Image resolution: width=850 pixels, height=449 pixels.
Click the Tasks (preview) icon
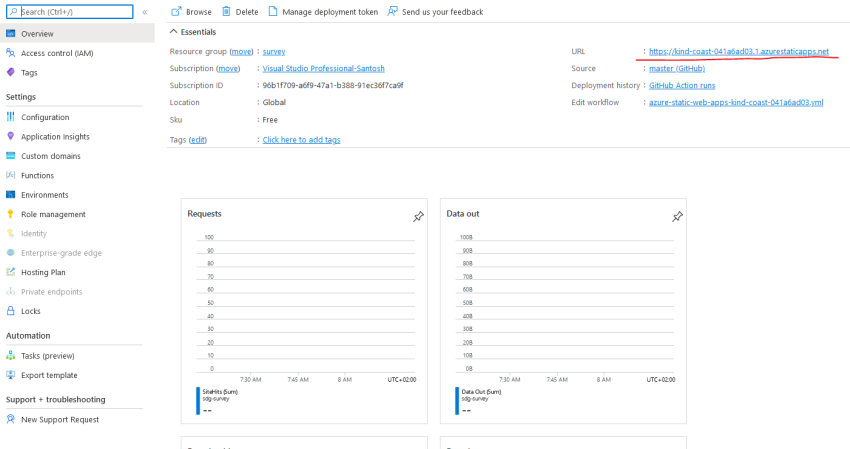coord(10,356)
